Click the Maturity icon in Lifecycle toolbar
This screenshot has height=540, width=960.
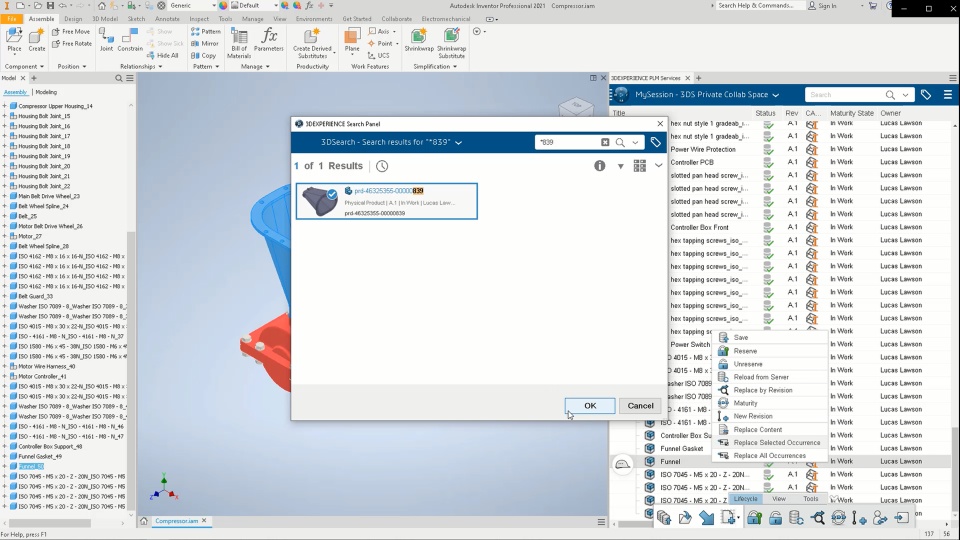pyautogui.click(x=838, y=518)
